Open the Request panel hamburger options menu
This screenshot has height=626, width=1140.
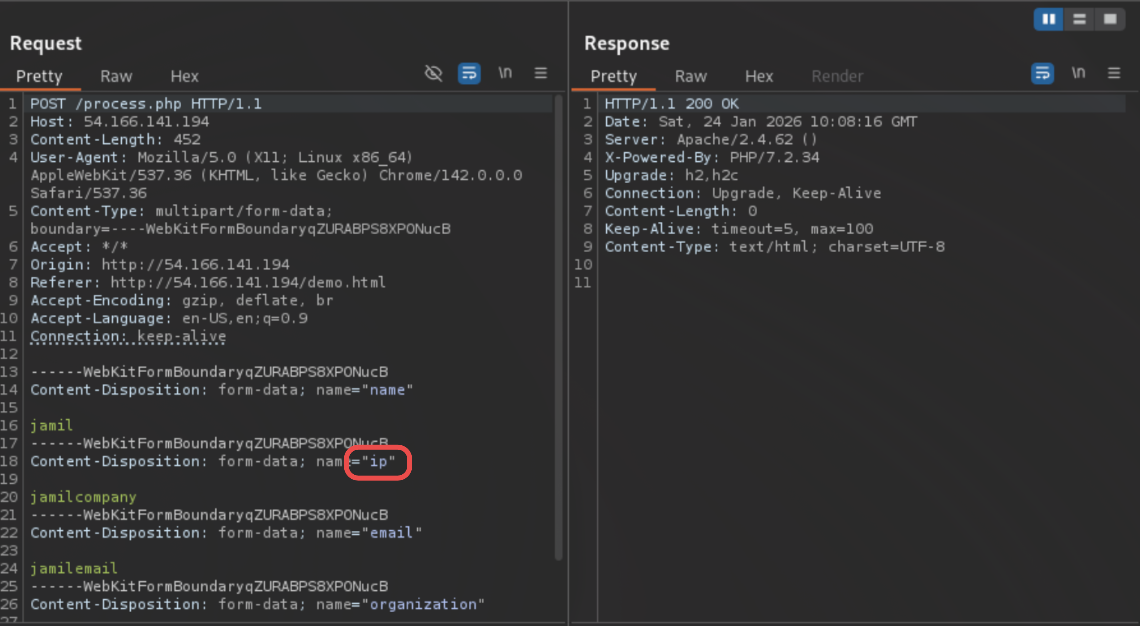pyautogui.click(x=541, y=73)
